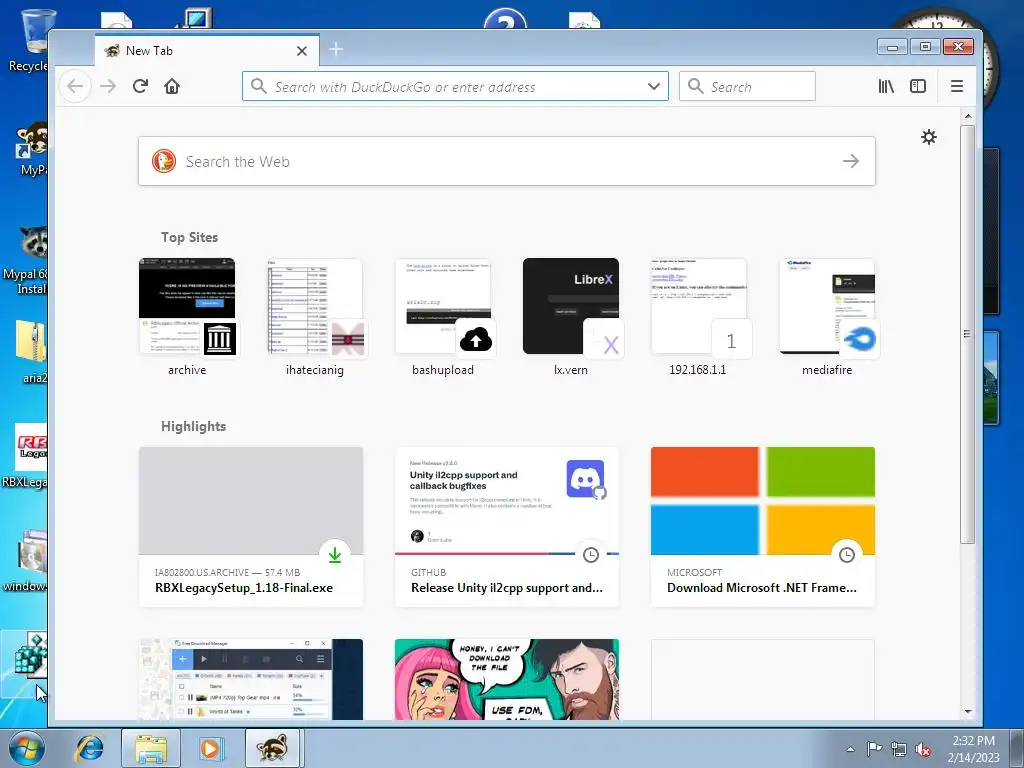
Task: Close the New Tab tab
Action: 302,51
